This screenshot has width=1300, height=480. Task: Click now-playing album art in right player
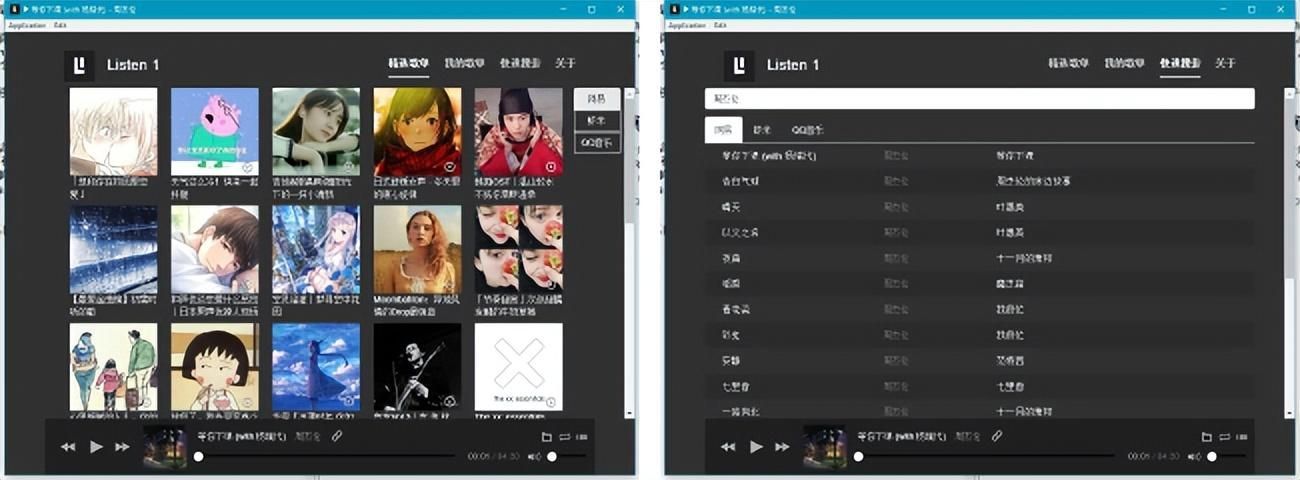coord(825,447)
